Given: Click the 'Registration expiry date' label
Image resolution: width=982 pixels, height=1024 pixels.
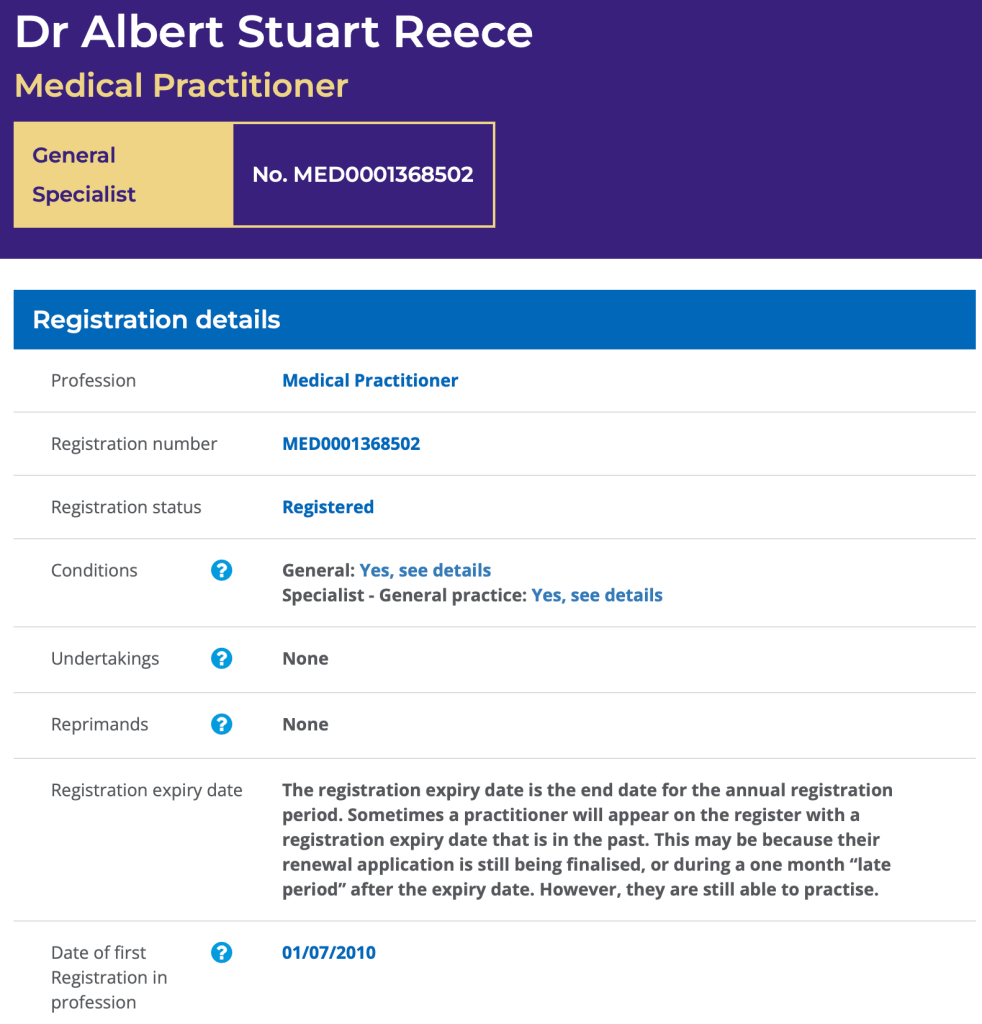Looking at the screenshot, I should pos(147,791).
